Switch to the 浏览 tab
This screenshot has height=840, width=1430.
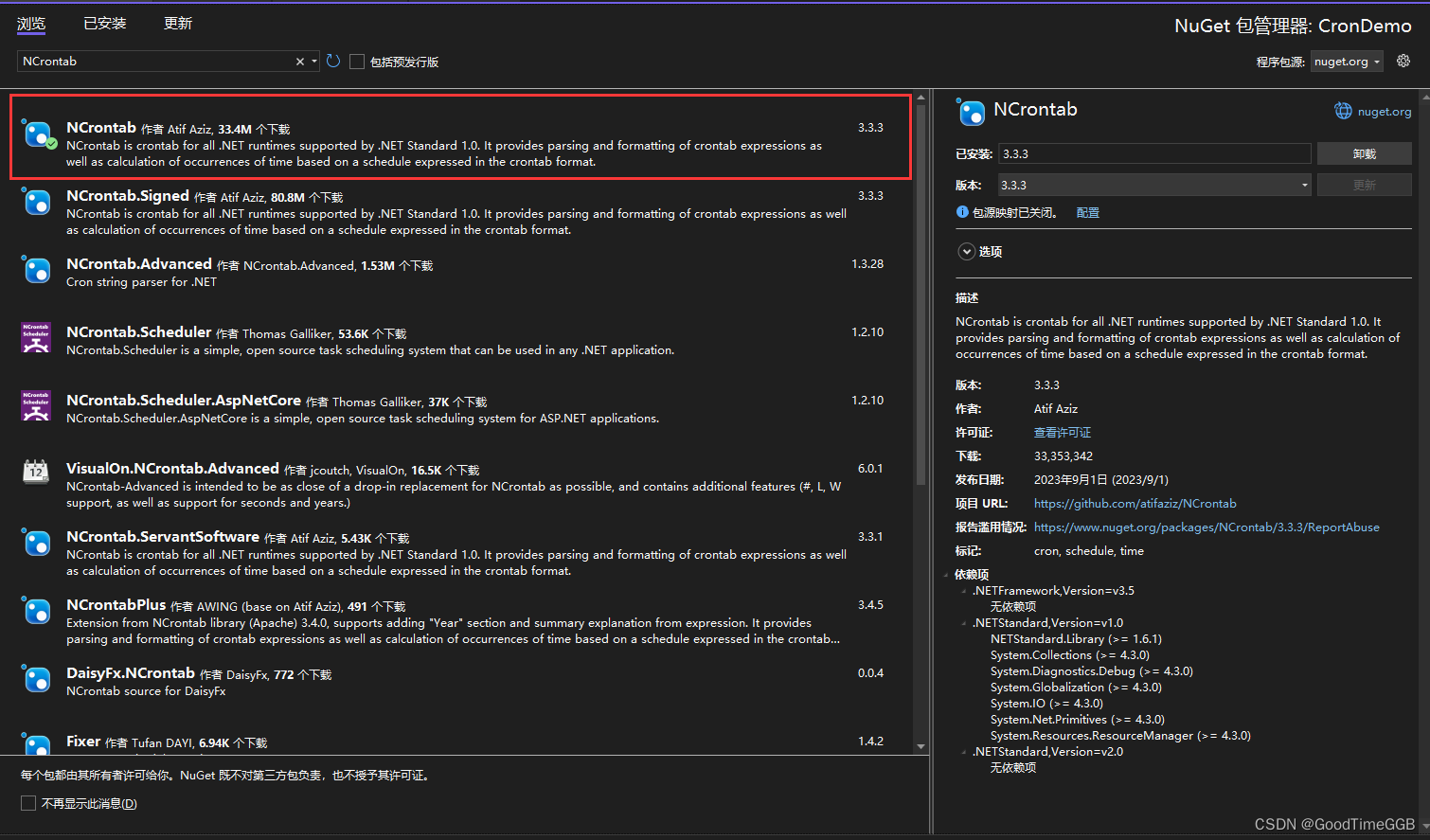pyautogui.click(x=31, y=24)
